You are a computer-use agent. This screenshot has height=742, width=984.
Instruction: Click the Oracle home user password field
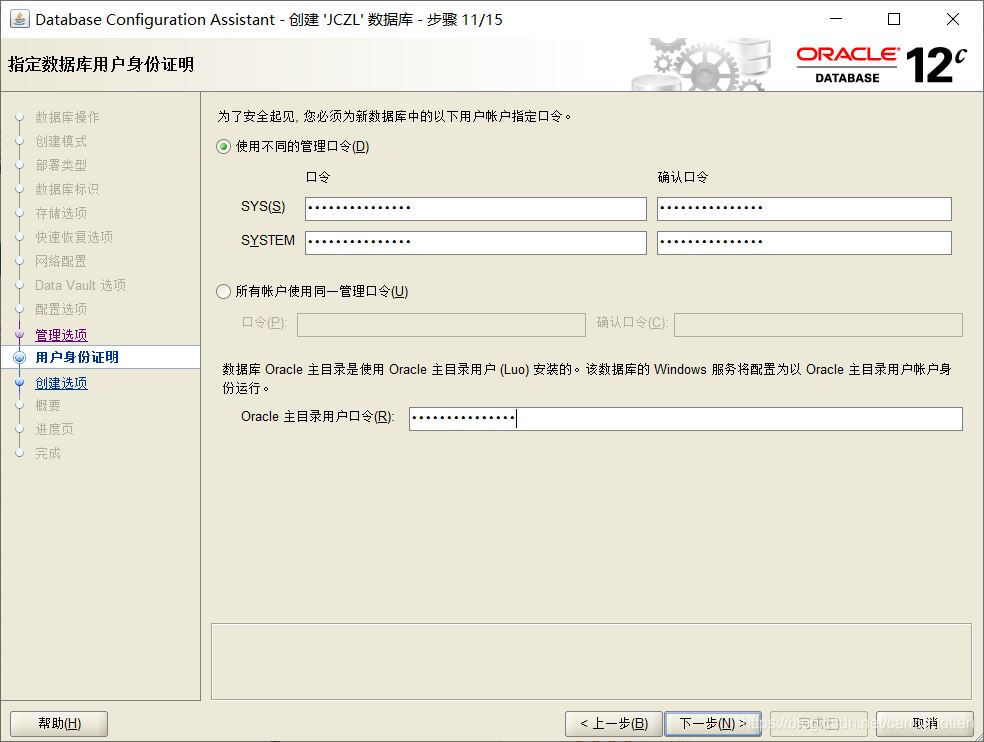[686, 419]
